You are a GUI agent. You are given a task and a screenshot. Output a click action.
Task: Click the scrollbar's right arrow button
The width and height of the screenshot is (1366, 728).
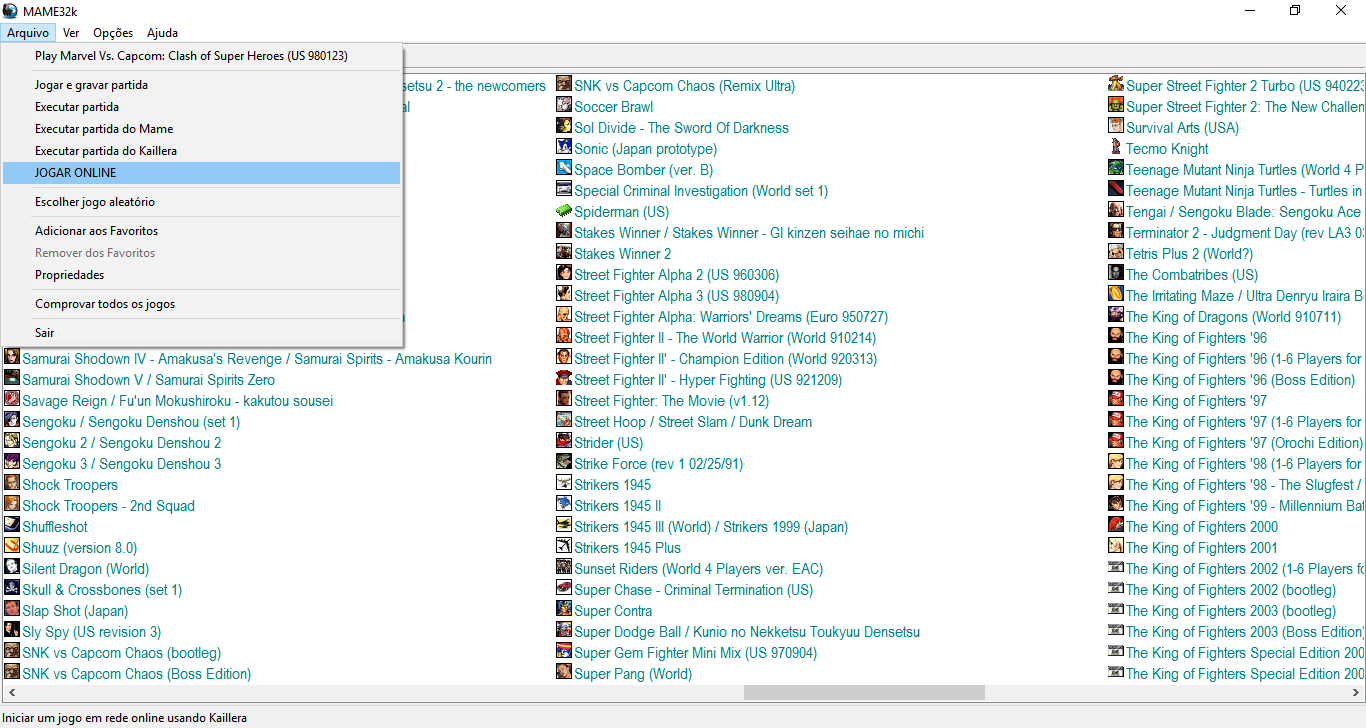click(1357, 693)
